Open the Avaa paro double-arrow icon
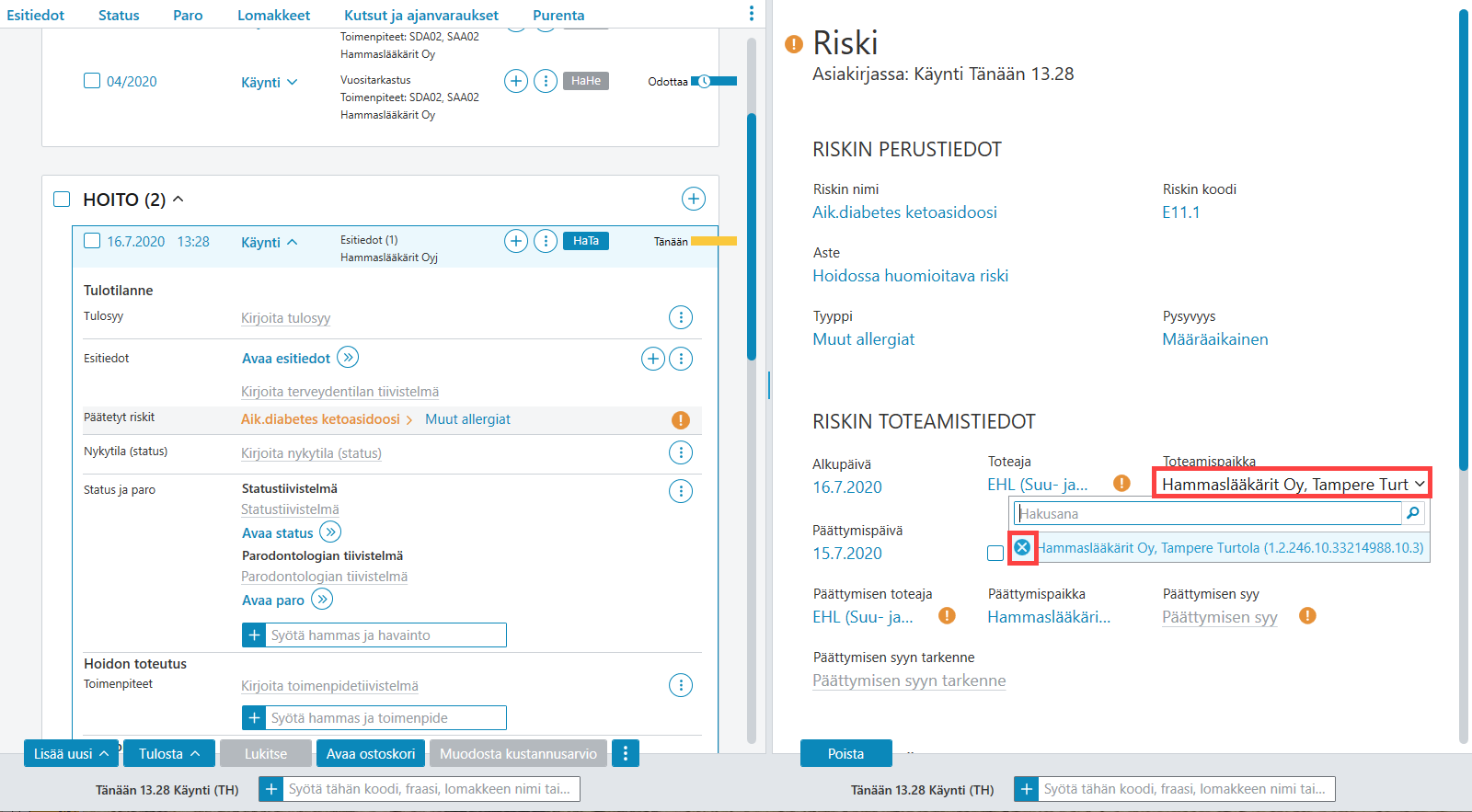Screen dimensions: 1472x812 tap(322, 600)
